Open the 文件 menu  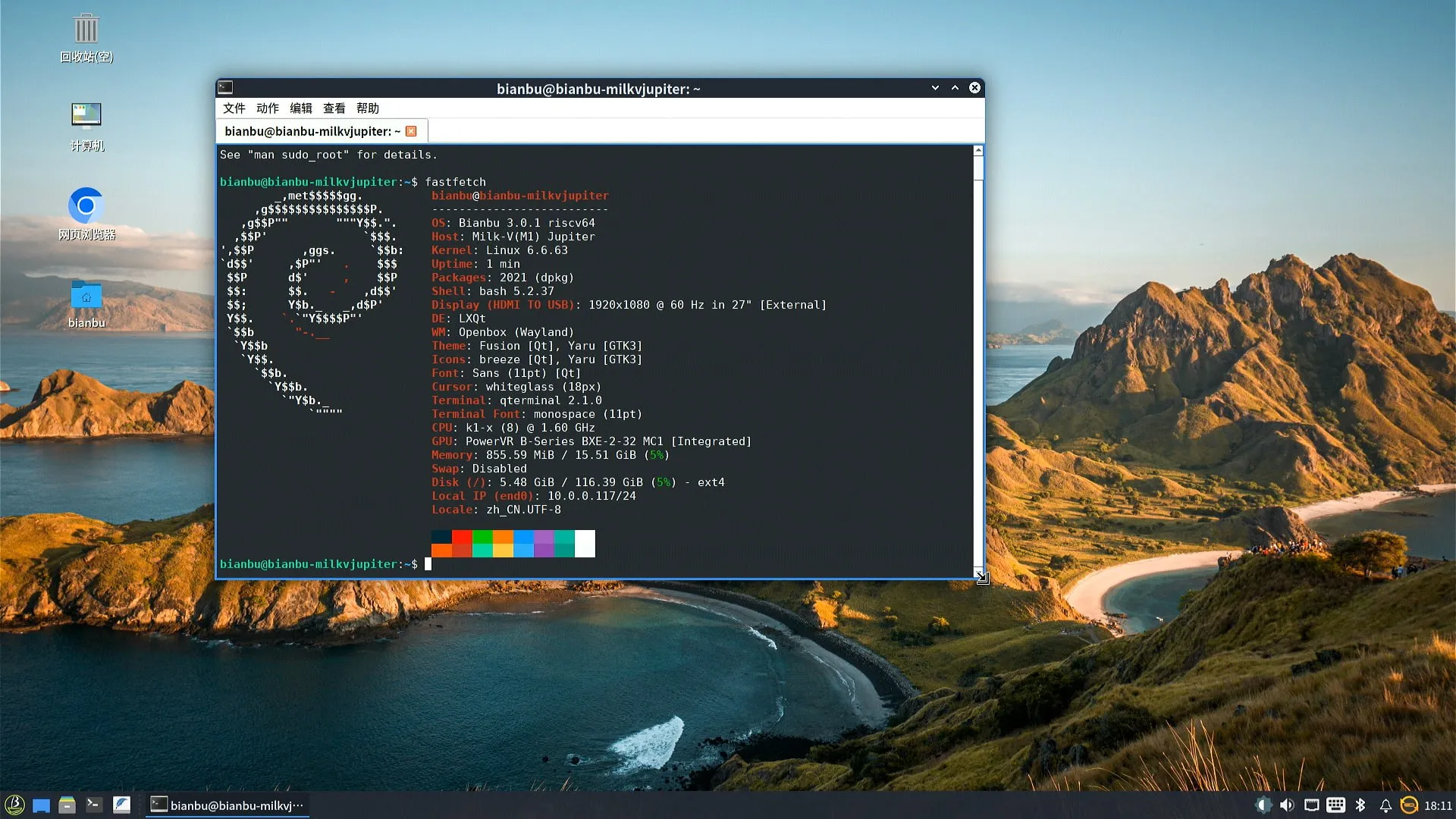(x=234, y=108)
